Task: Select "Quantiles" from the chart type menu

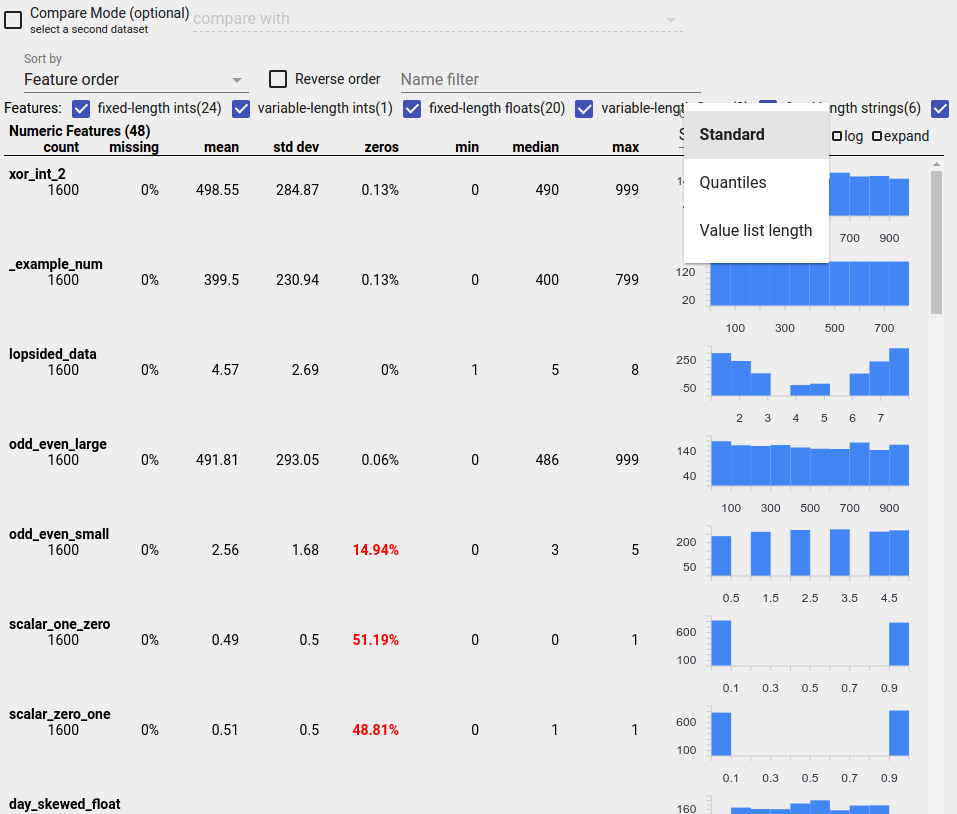Action: click(x=733, y=182)
